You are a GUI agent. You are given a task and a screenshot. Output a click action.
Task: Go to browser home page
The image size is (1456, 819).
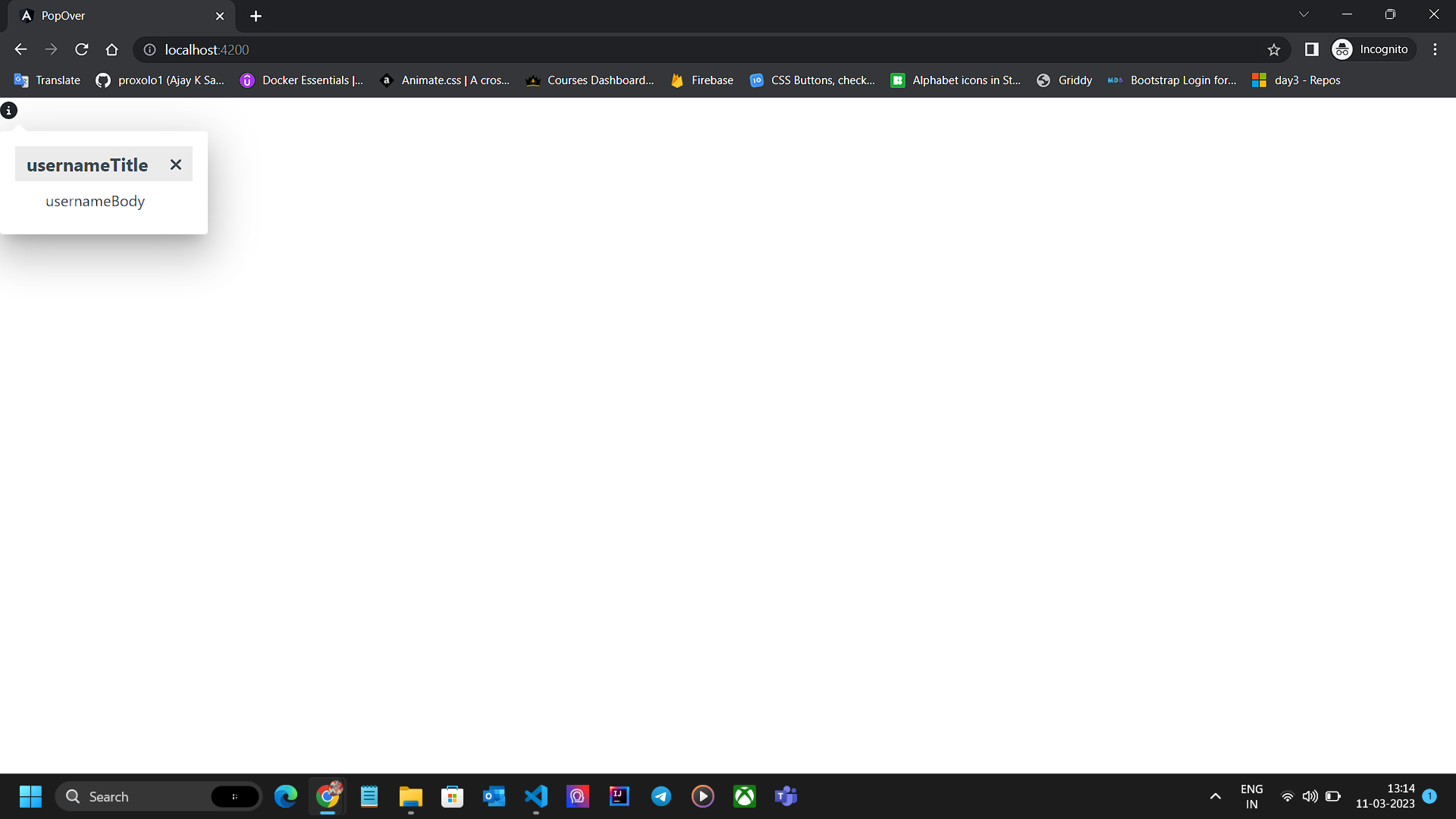click(112, 49)
